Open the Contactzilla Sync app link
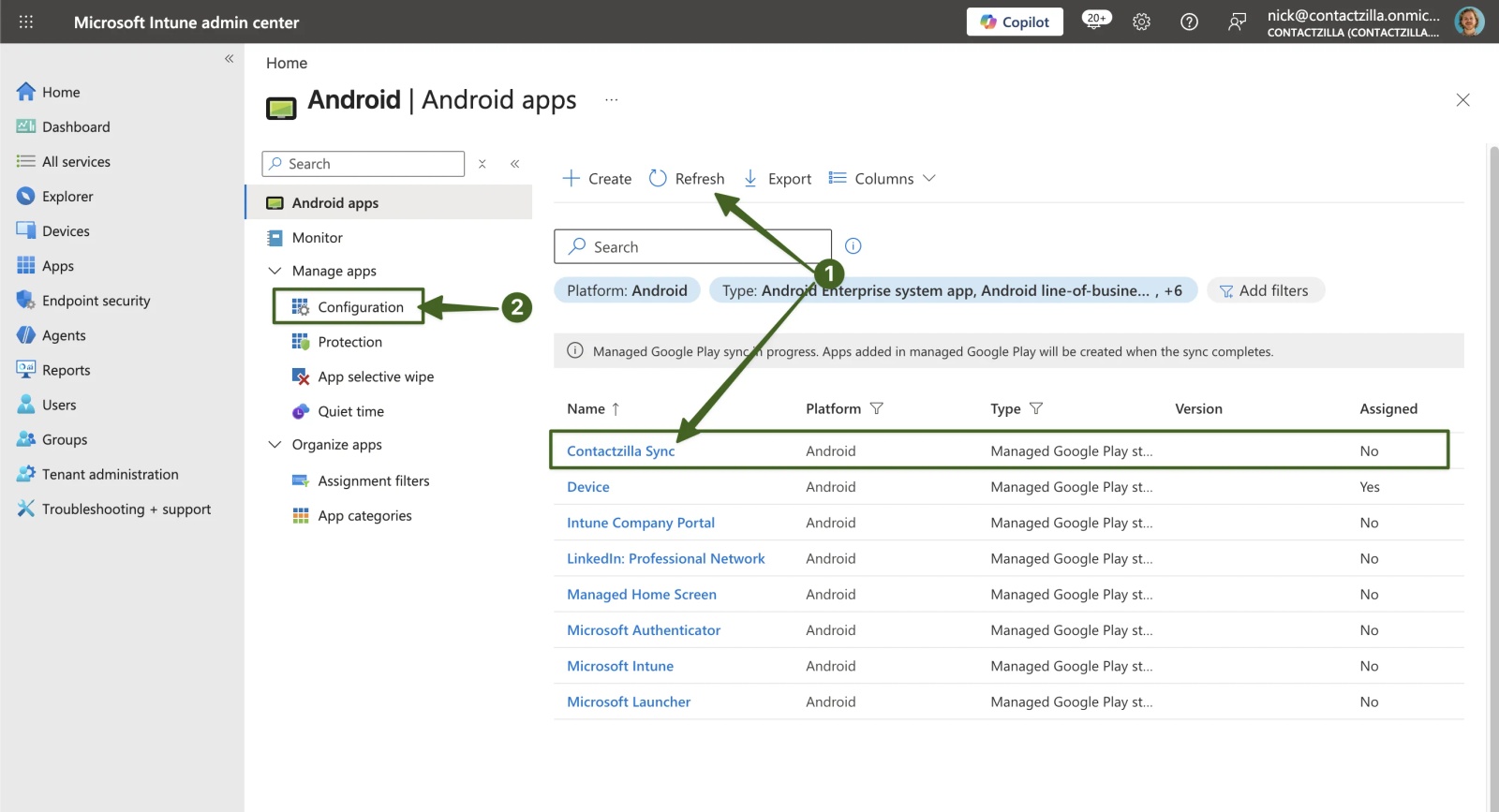The height and width of the screenshot is (812, 1499). [620, 450]
